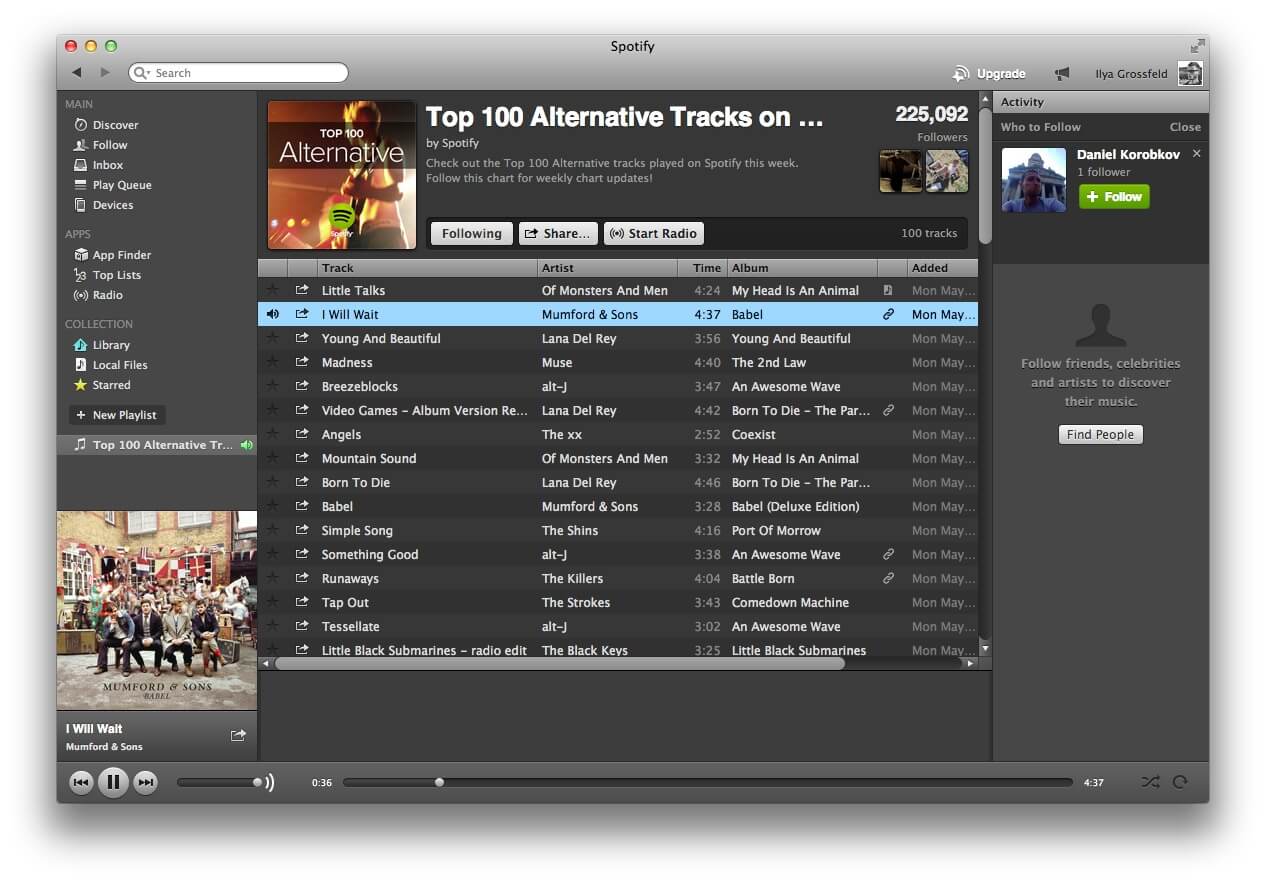Open the Share... button for the playlist
The image size is (1266, 882).
coord(558,233)
